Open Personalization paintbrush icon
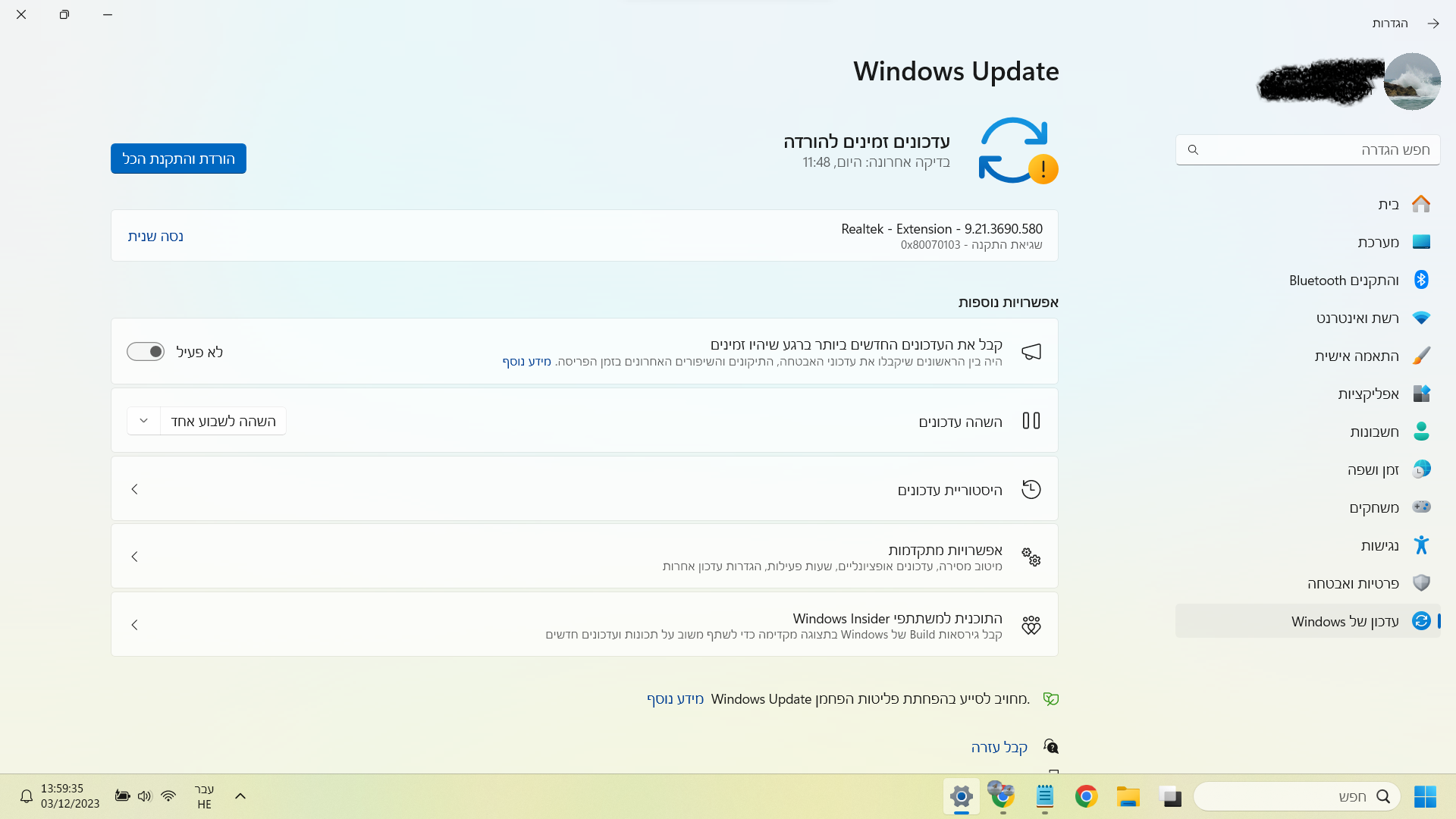The image size is (1456, 819). 1421,356
